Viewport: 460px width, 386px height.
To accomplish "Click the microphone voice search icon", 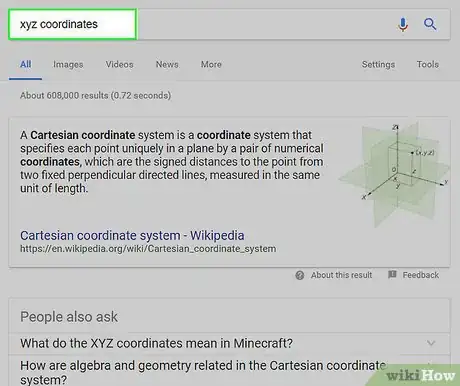I will tap(403, 24).
